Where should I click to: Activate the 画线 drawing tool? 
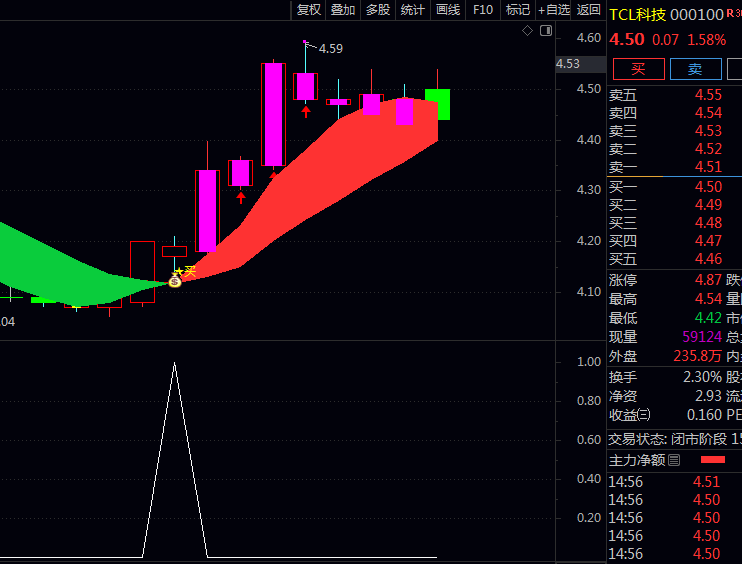tap(448, 10)
